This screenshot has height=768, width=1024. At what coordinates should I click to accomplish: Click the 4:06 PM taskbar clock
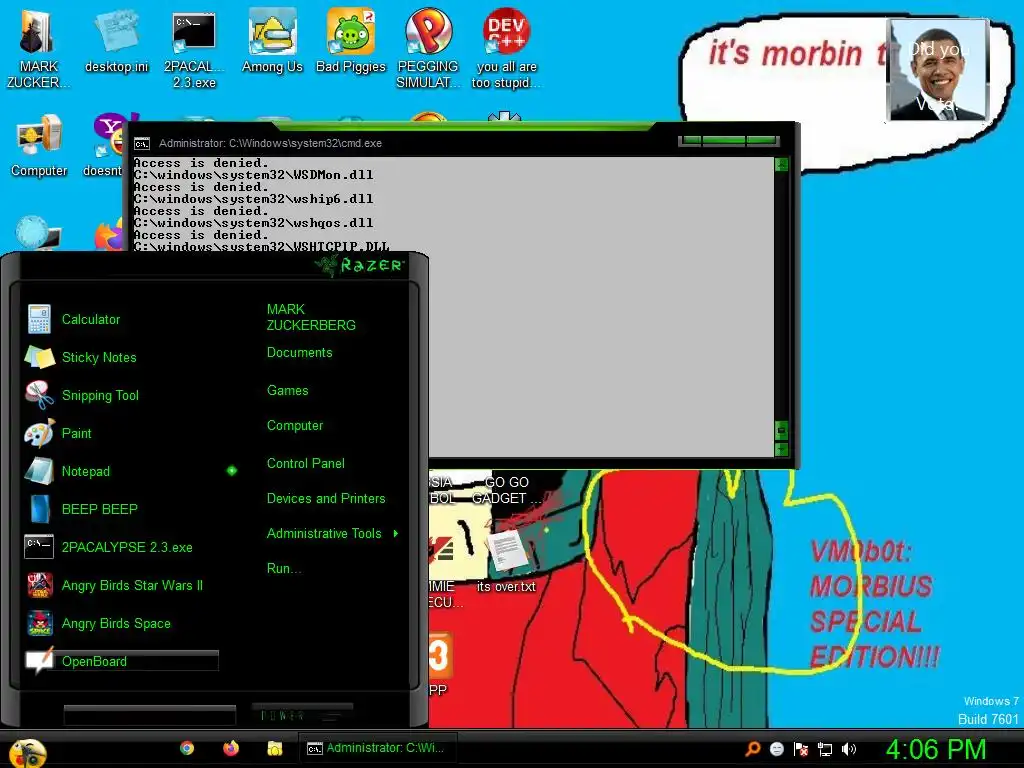click(x=936, y=750)
